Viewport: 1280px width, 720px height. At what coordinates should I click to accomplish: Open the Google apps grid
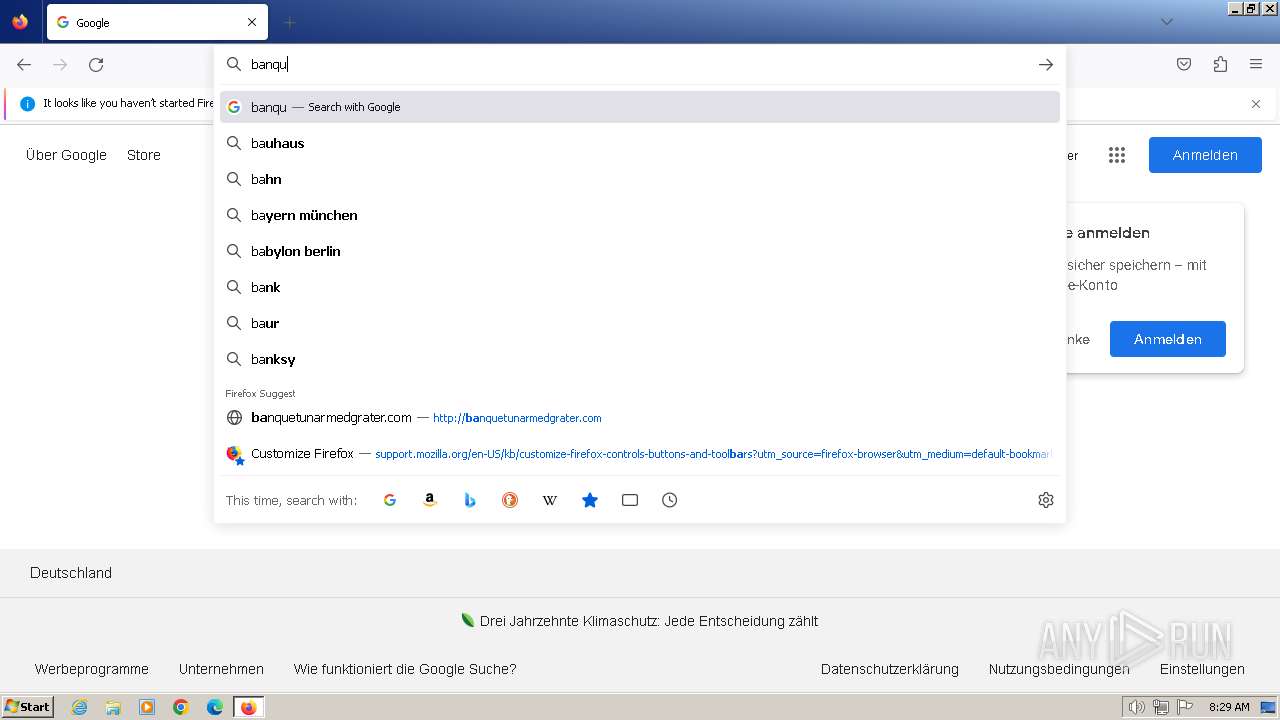pos(1117,155)
